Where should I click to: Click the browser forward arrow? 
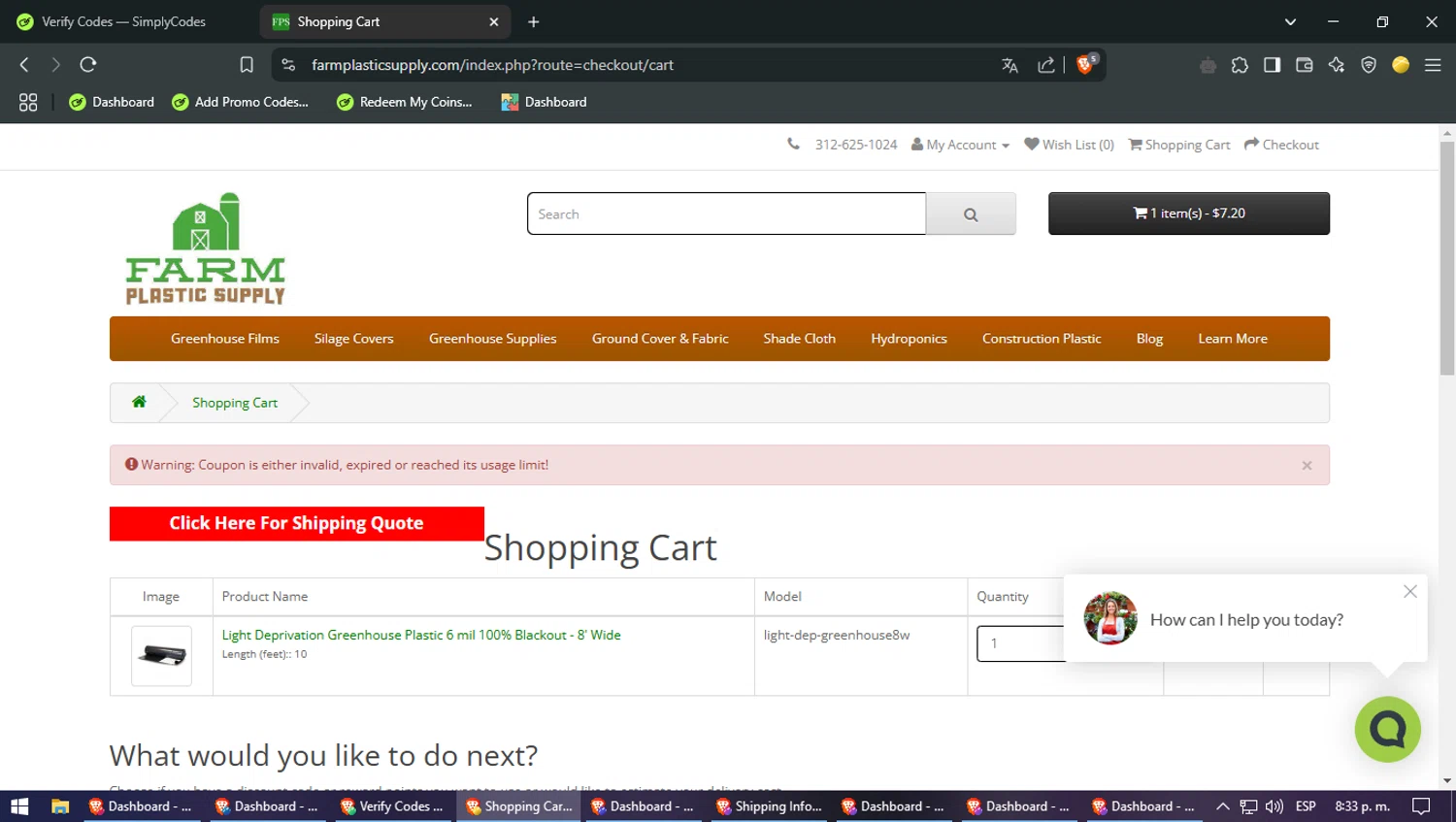[x=55, y=65]
